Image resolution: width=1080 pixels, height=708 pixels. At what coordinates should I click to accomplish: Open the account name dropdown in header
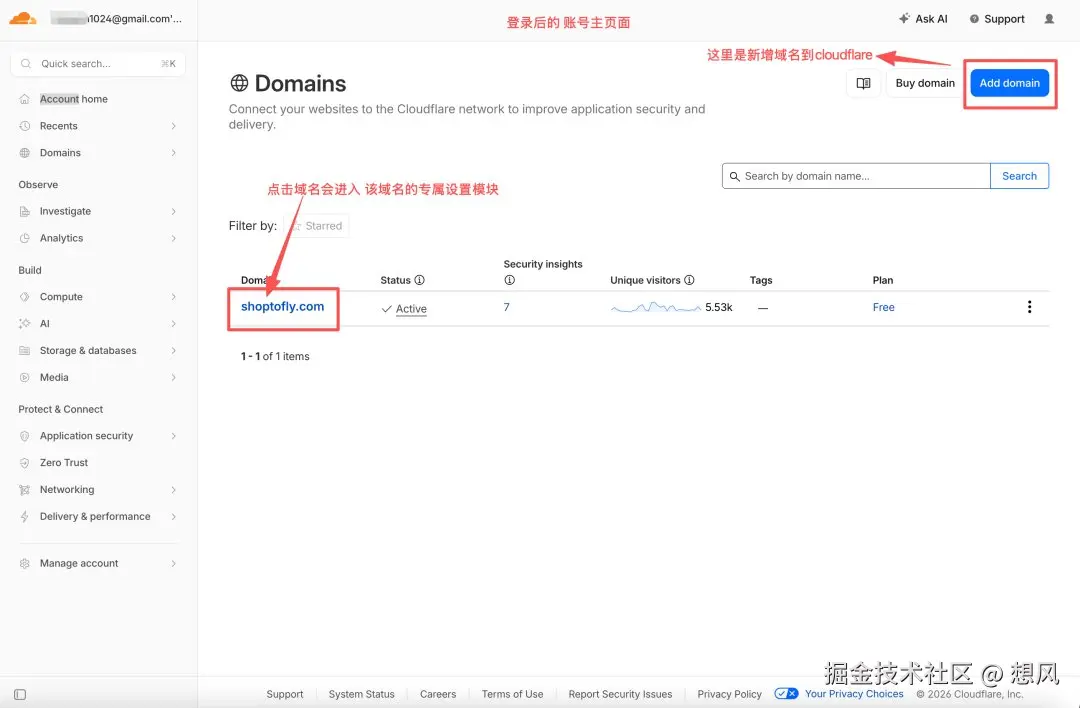point(116,19)
